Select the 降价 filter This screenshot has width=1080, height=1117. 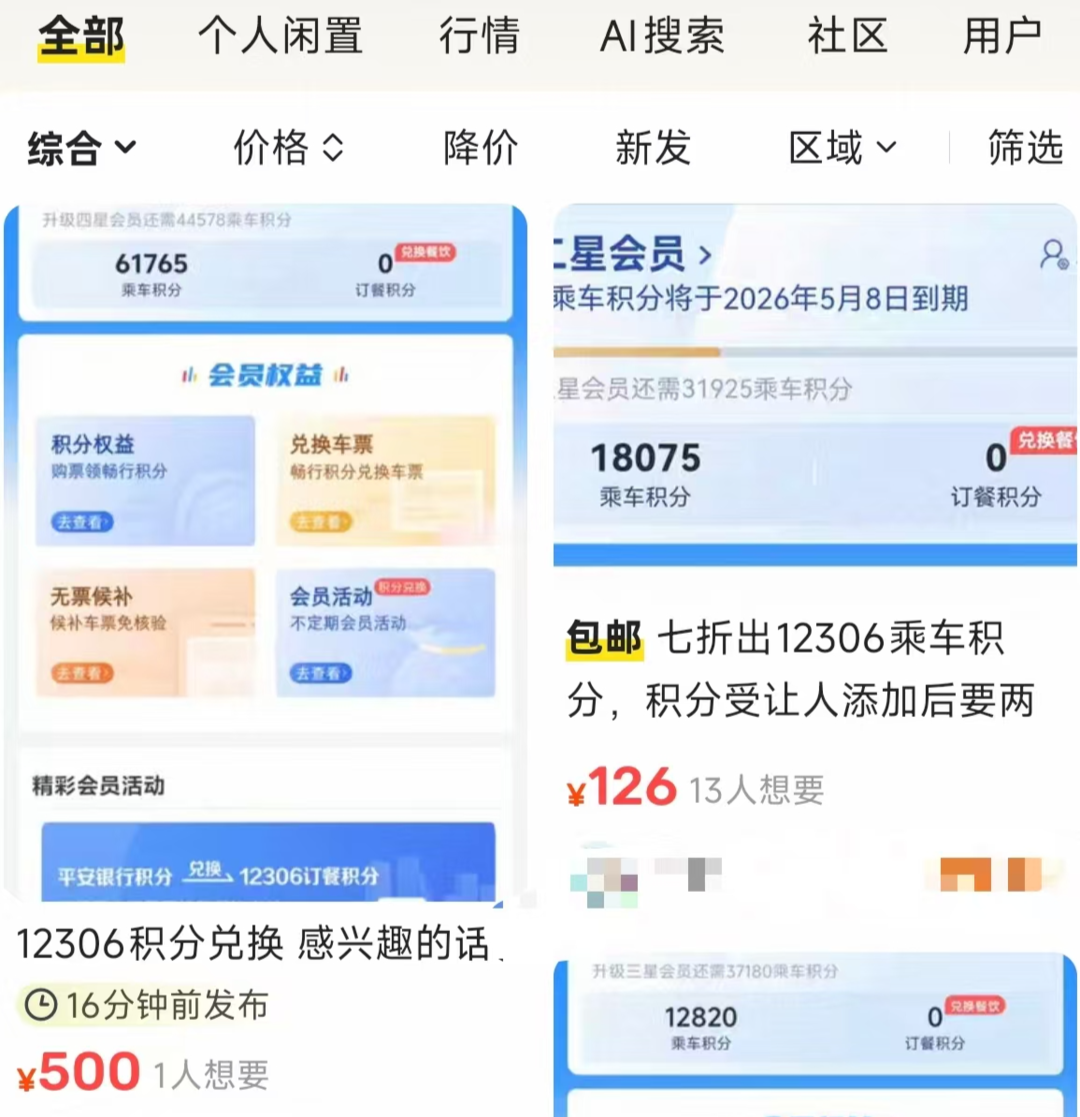tap(481, 147)
